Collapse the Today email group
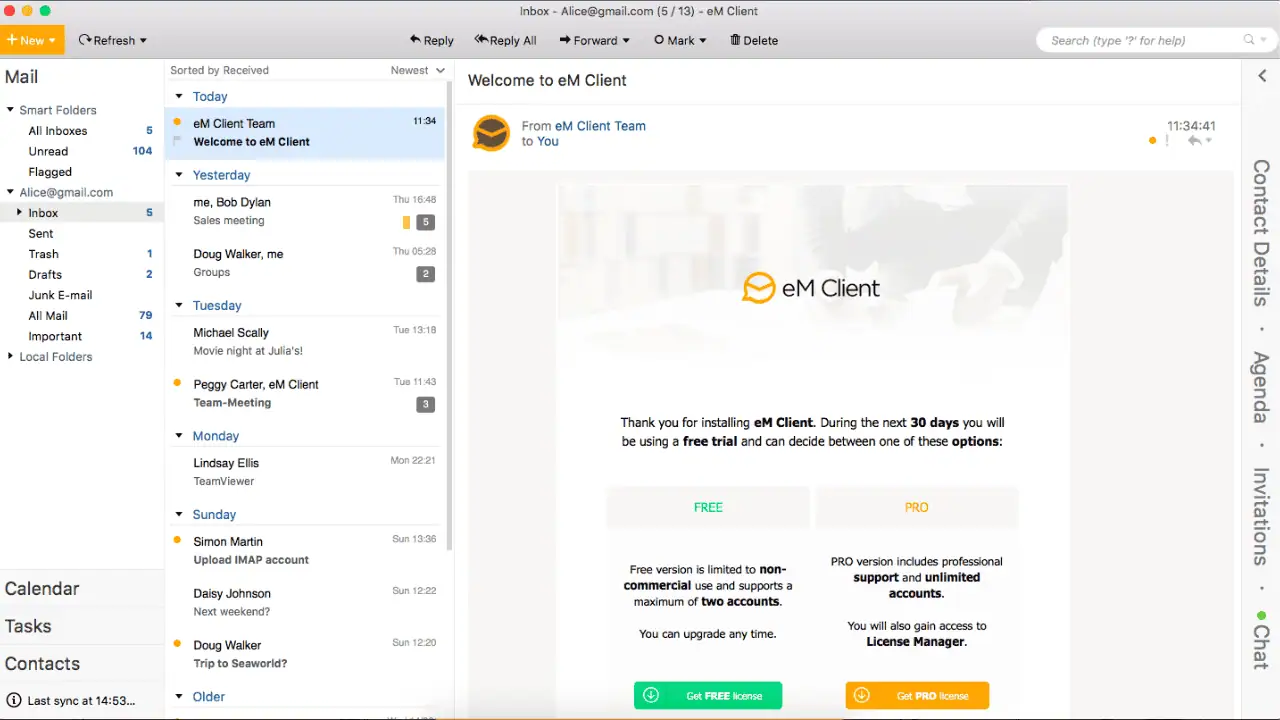The height and width of the screenshot is (720, 1280). pos(179,96)
